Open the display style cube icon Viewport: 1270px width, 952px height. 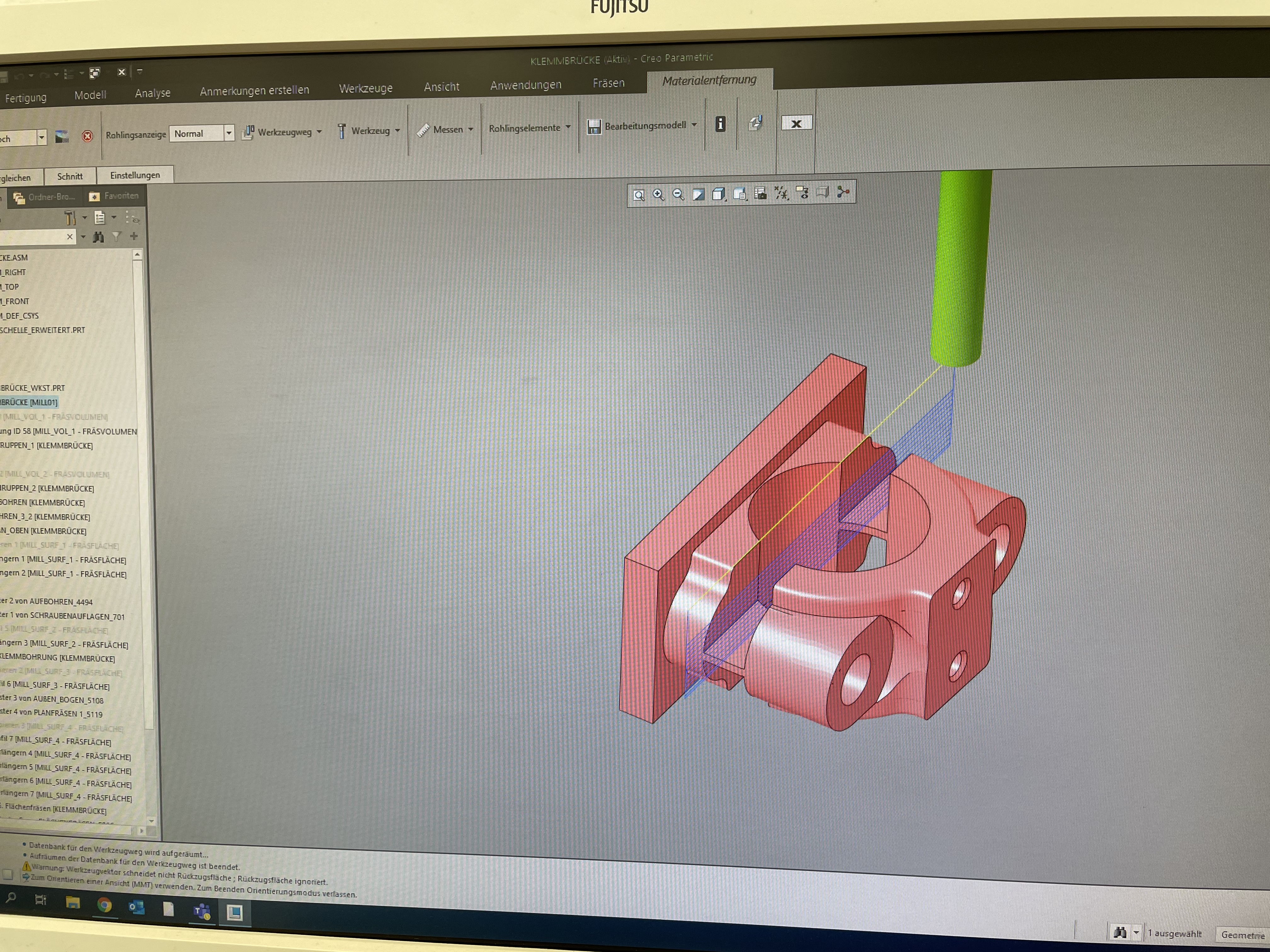(718, 194)
